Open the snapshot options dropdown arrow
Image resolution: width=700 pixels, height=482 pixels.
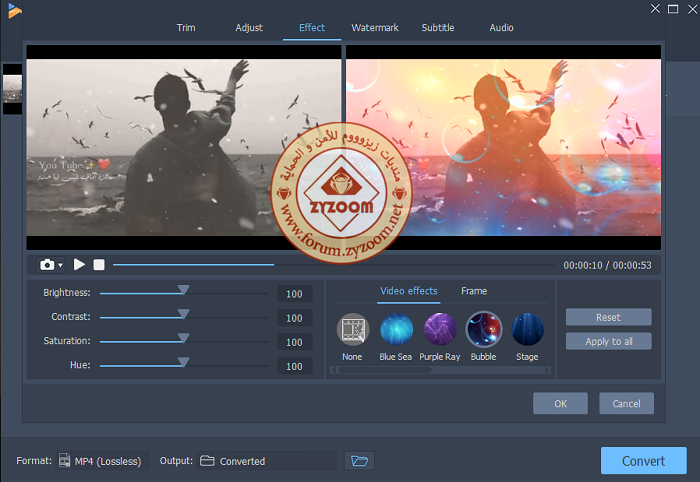pyautogui.click(x=60, y=265)
